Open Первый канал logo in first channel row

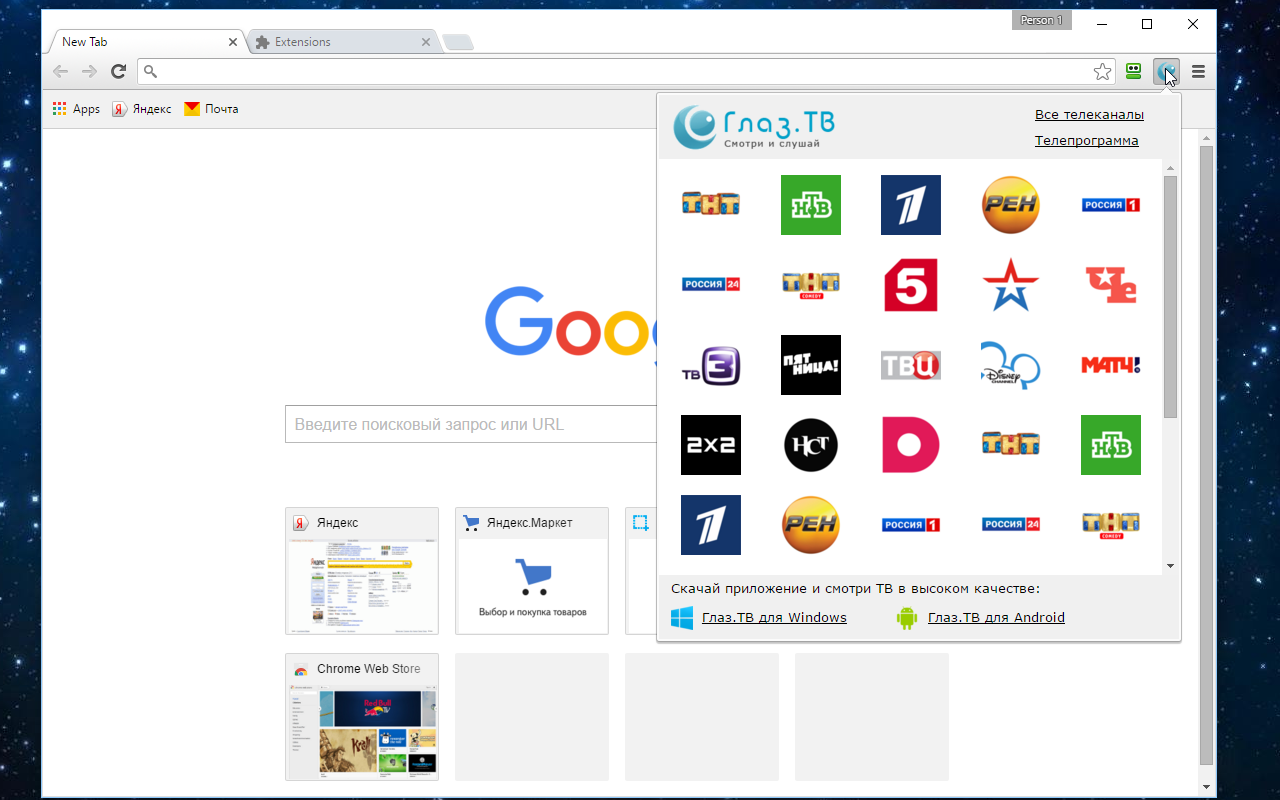pyautogui.click(x=911, y=205)
